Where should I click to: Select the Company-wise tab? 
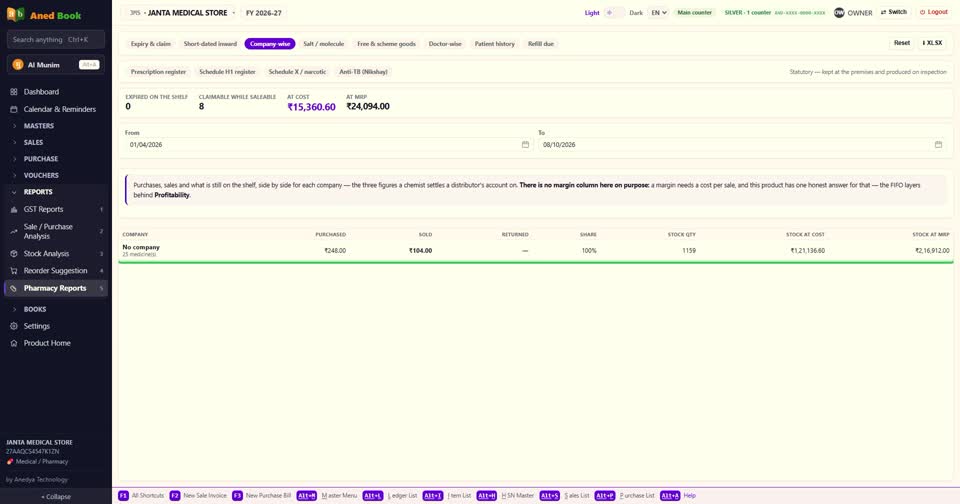tap(270, 43)
